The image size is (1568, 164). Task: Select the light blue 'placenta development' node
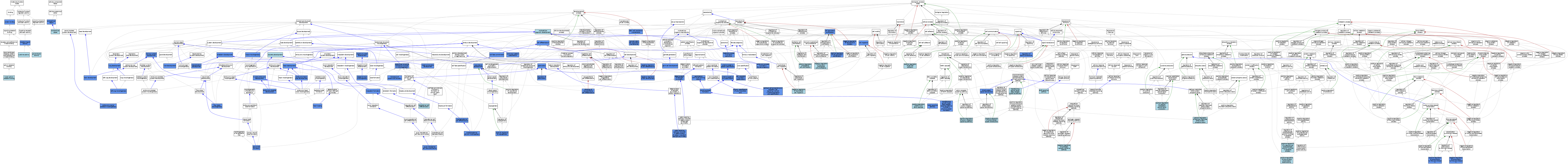[275, 55]
